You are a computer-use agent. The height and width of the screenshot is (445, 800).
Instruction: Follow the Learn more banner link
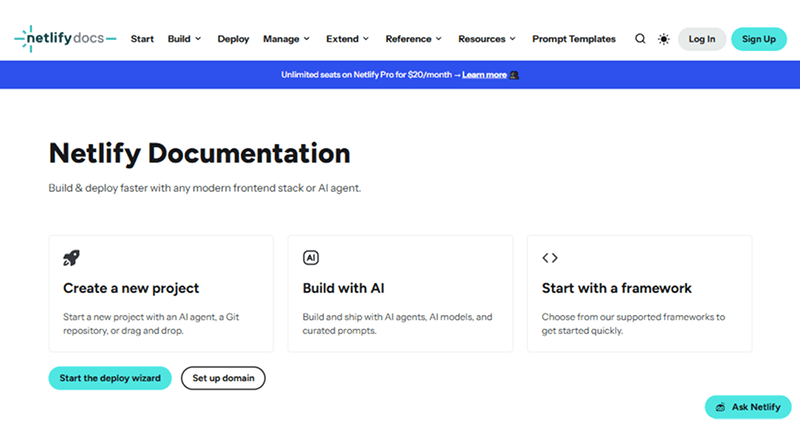484,75
